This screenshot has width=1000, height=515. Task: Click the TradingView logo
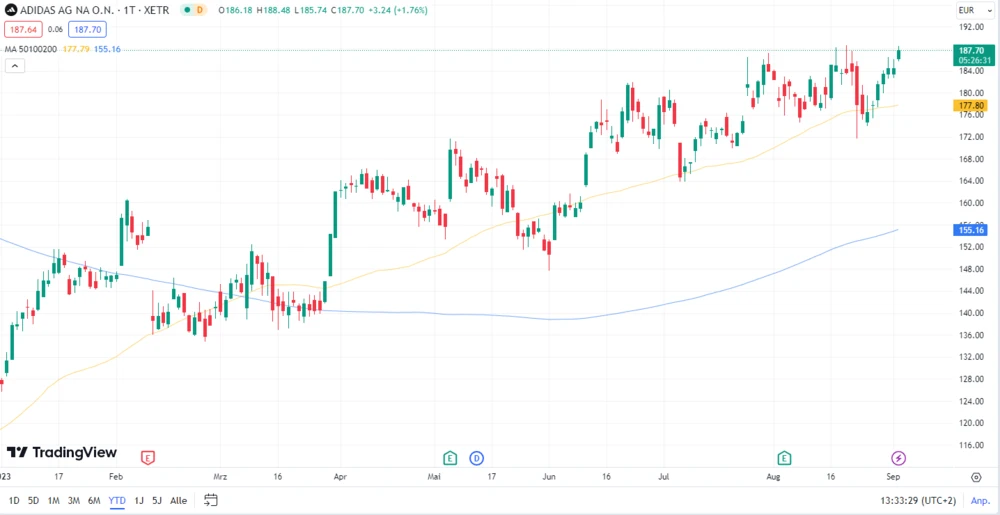(x=62, y=453)
